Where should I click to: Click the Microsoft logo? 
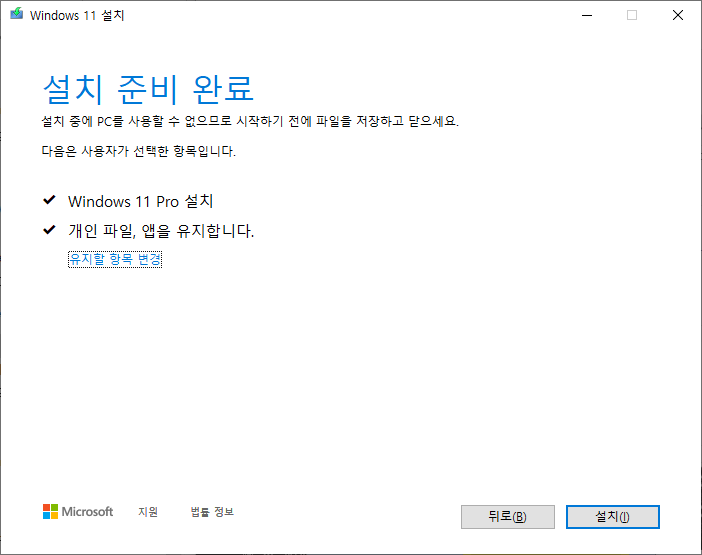78,512
